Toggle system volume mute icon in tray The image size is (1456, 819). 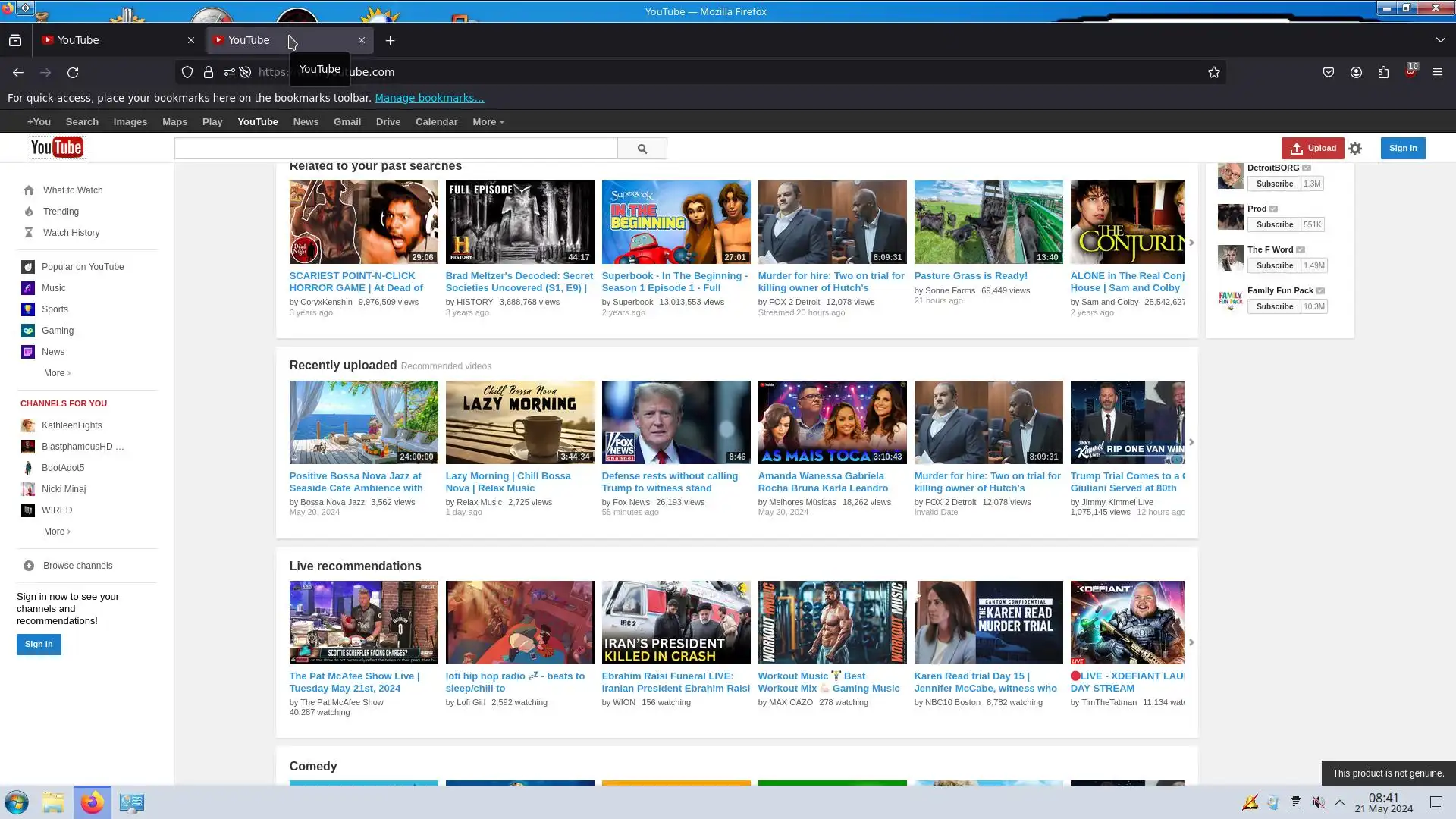pyautogui.click(x=1319, y=802)
